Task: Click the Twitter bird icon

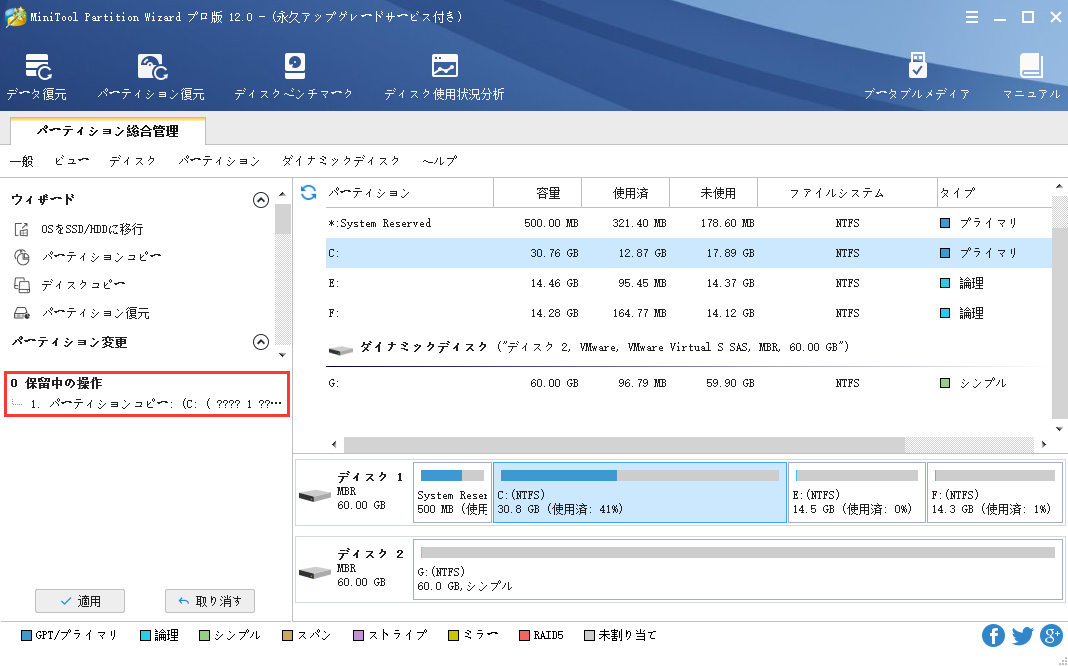Action: (x=1022, y=635)
